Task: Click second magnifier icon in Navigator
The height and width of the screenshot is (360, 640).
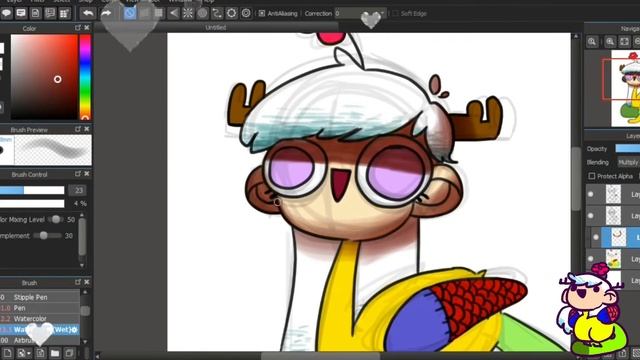Action: click(610, 42)
